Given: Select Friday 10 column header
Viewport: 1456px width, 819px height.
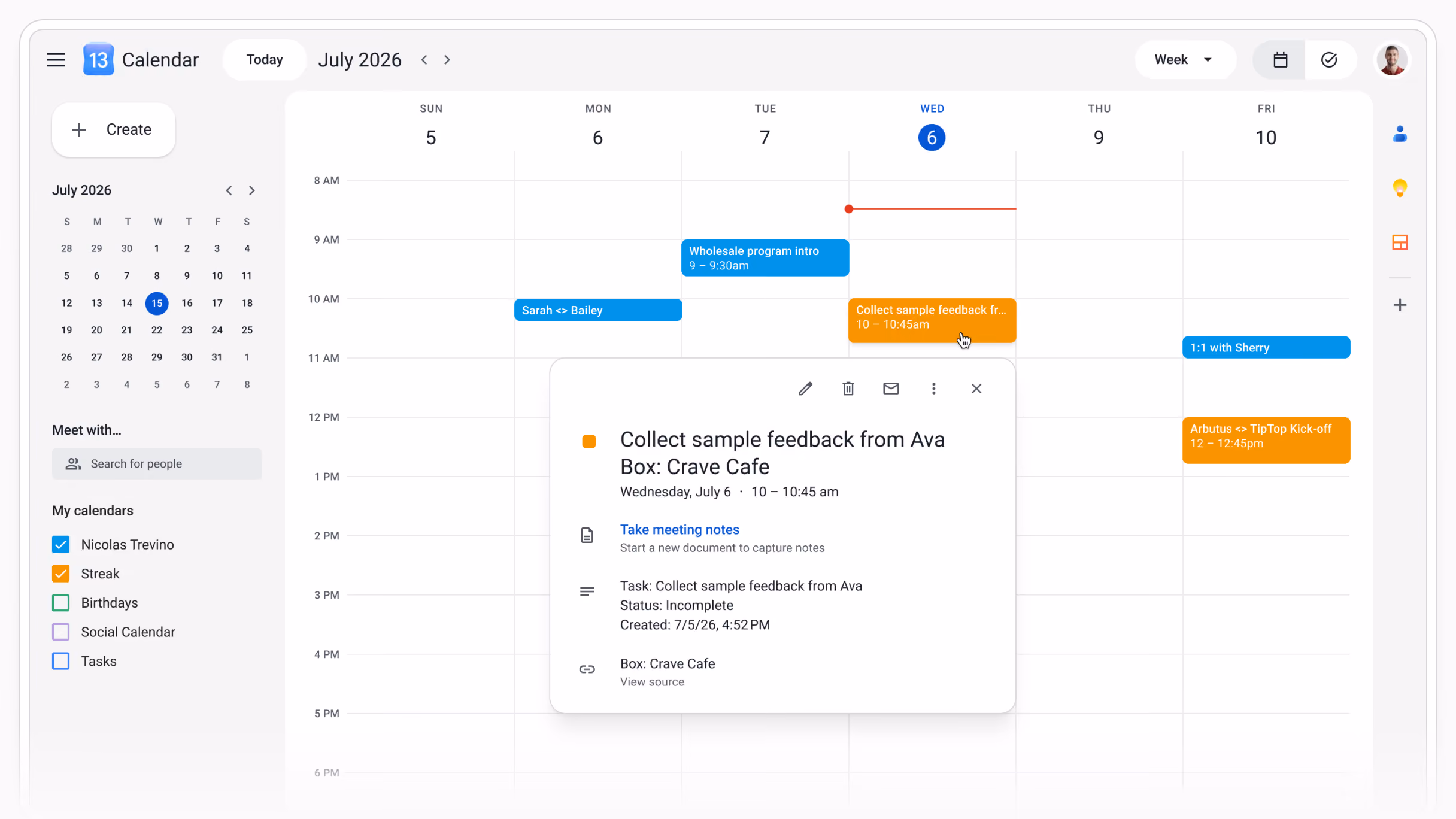Looking at the screenshot, I should point(1266,126).
